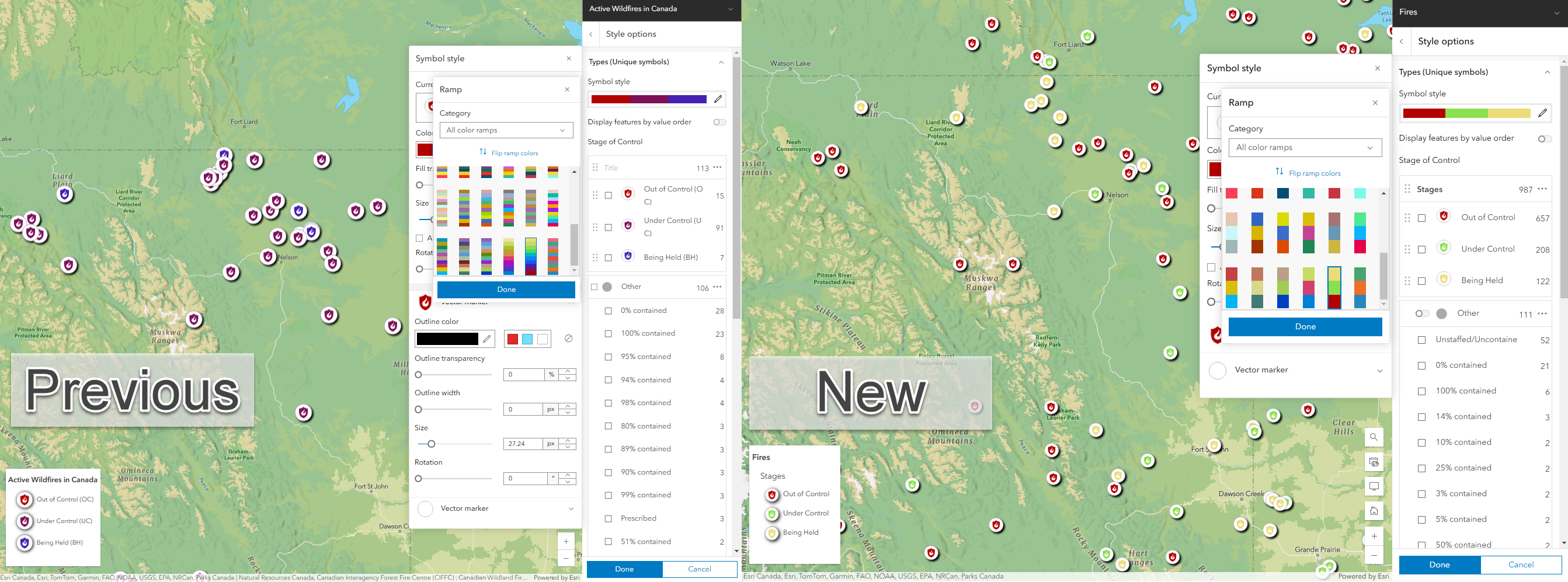
Task: Click the Under Control (UC) symbol icon
Action: (x=628, y=226)
